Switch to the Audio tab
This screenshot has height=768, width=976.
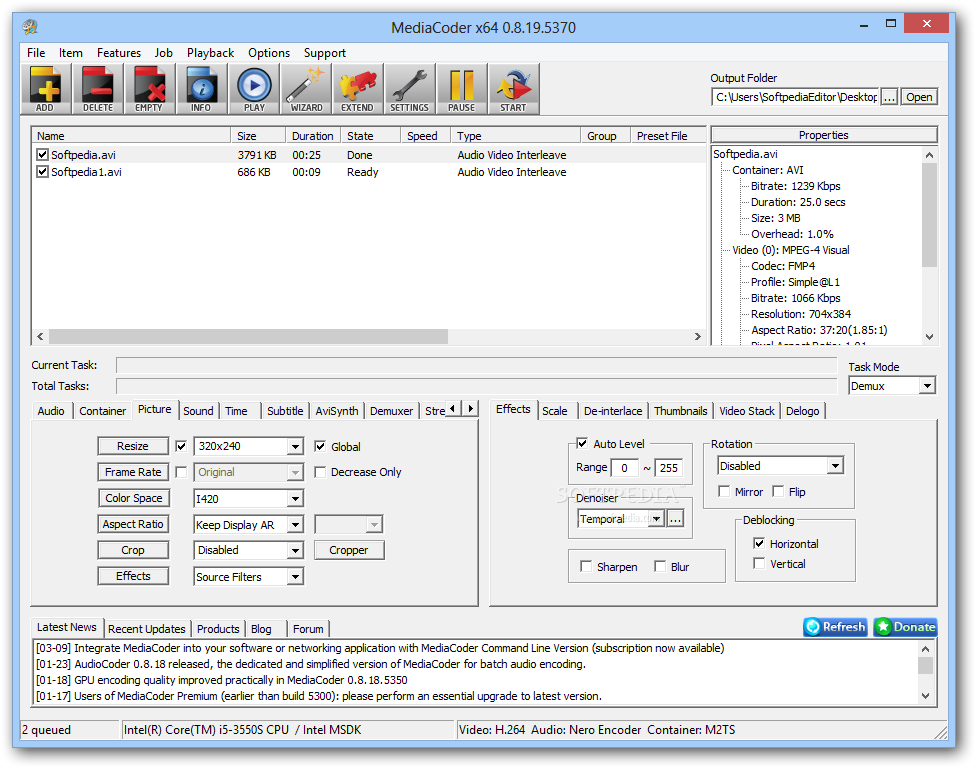[x=51, y=411]
